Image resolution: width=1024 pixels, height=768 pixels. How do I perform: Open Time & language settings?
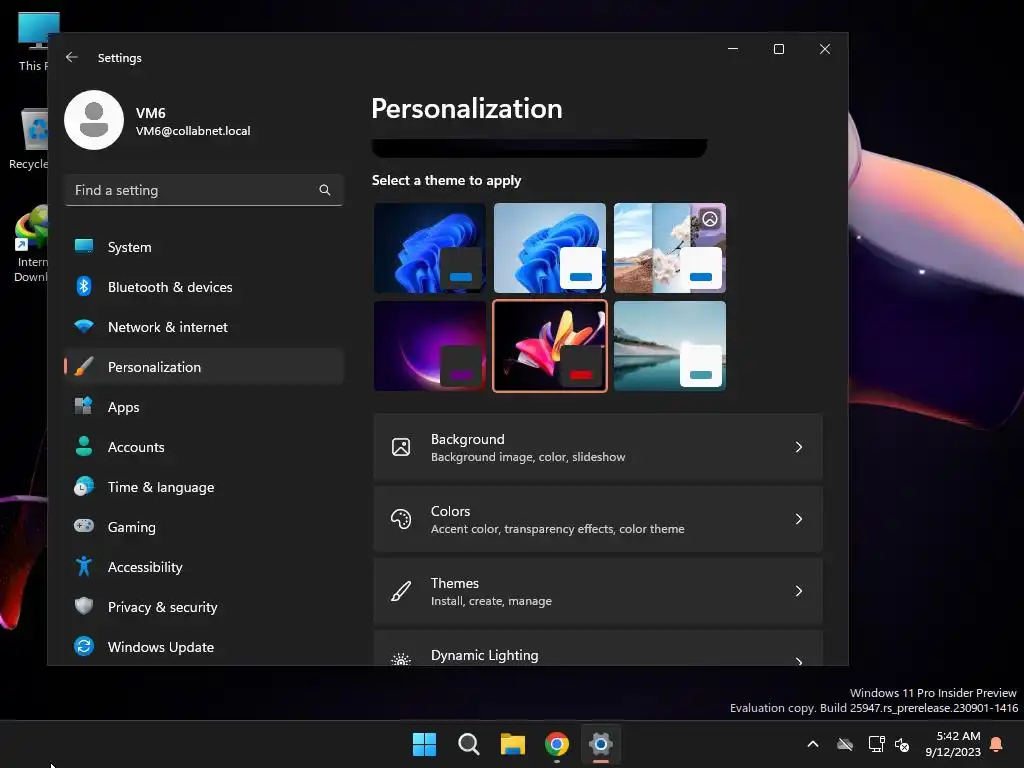click(204, 487)
